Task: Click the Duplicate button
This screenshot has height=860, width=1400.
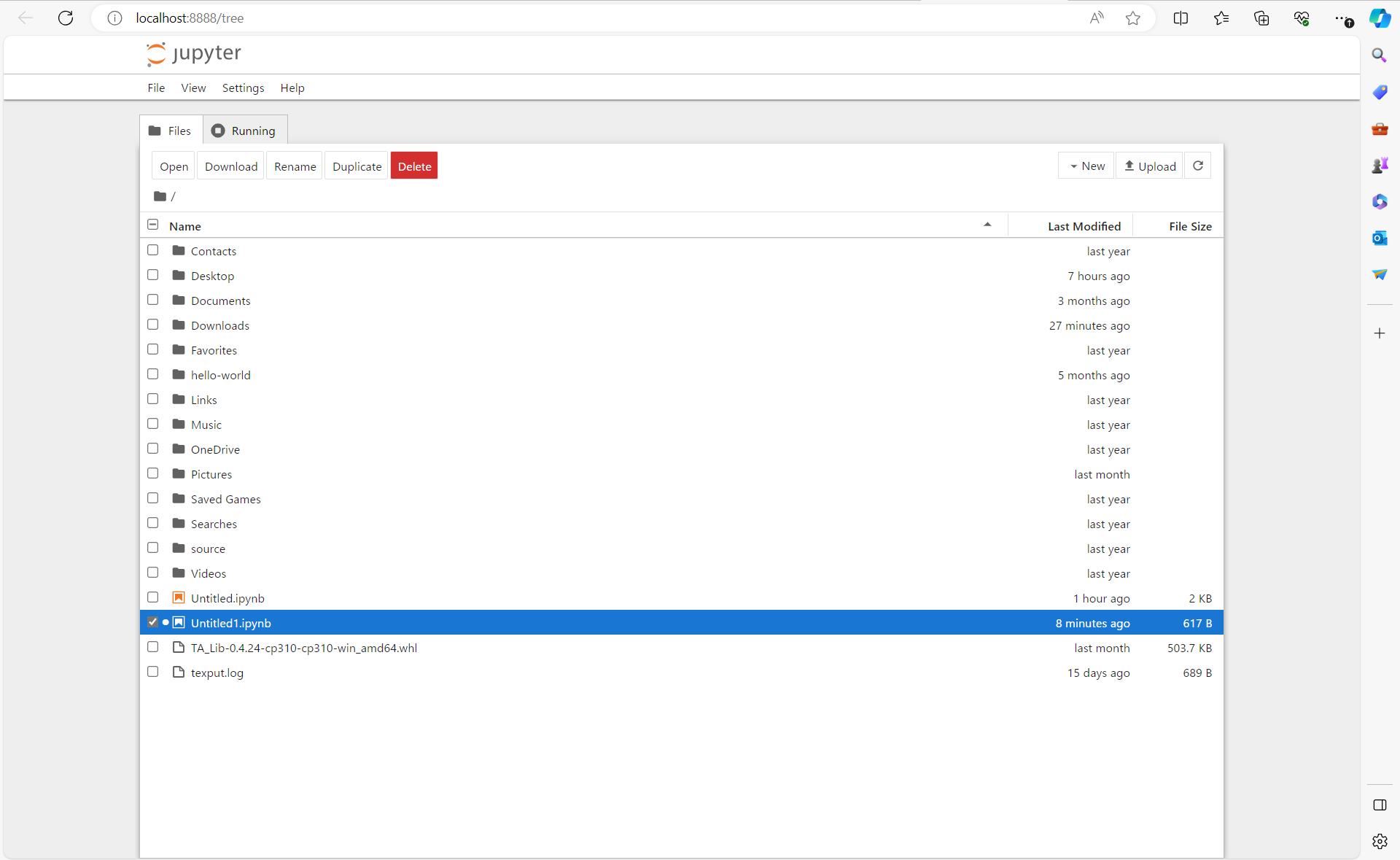Action: pos(357,166)
